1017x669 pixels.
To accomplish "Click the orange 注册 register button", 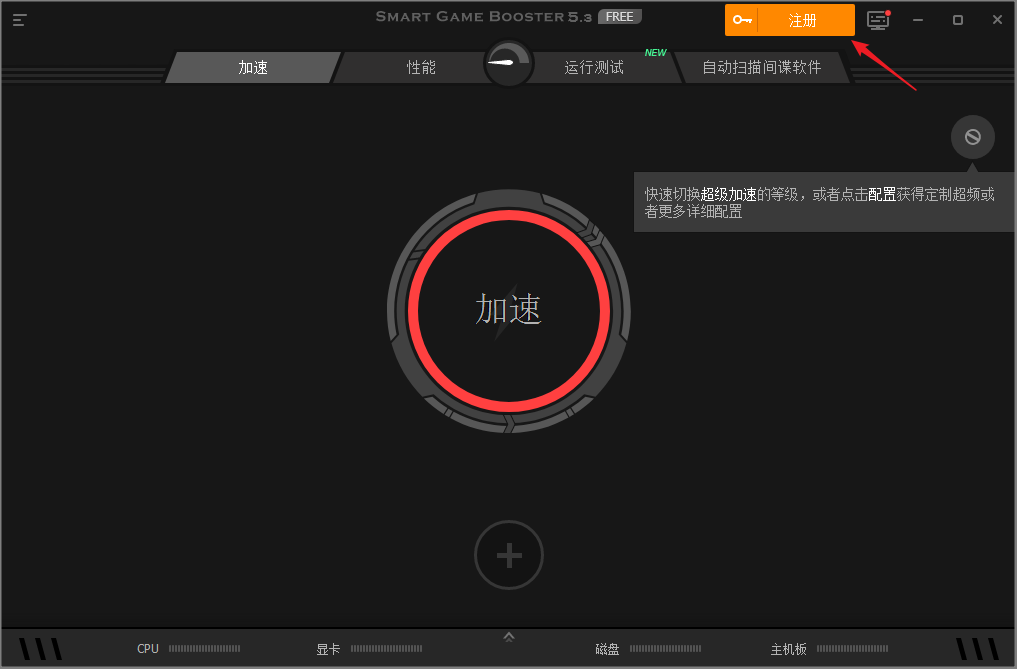I will 789,20.
